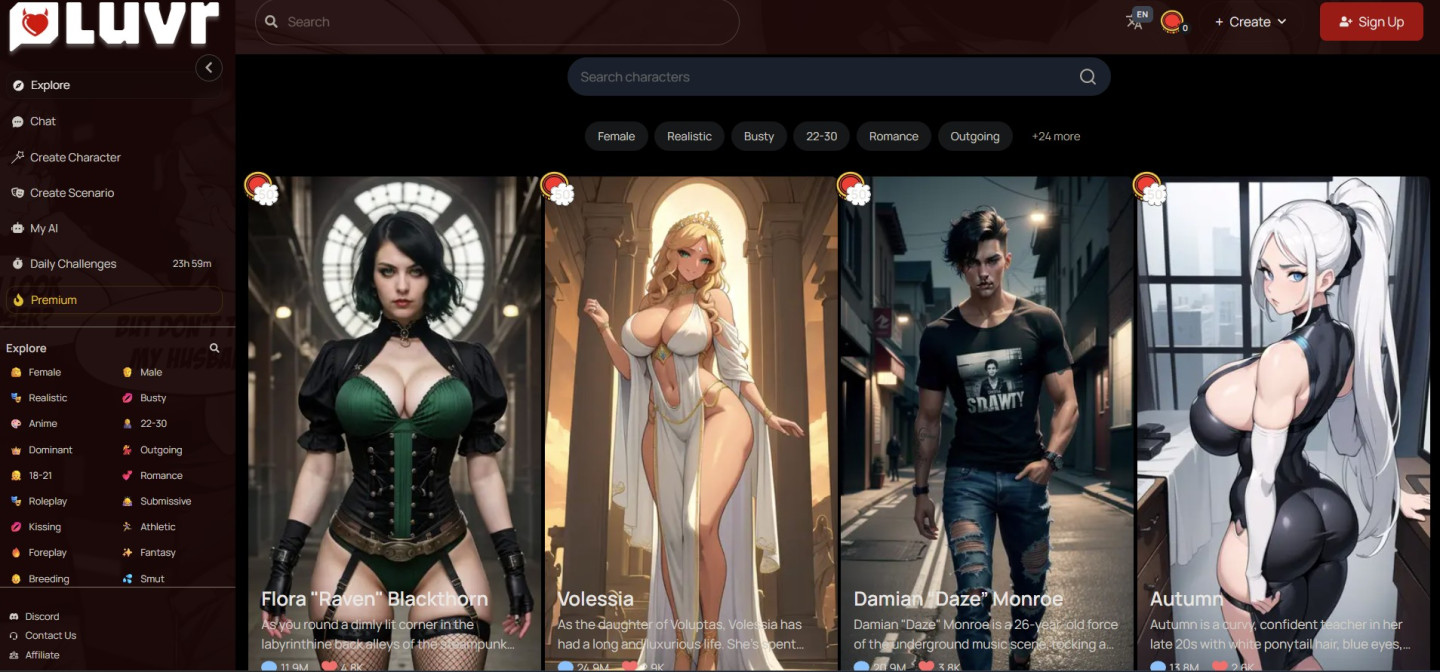
Task: Open Daily Challenges in sidebar
Action: (x=73, y=264)
